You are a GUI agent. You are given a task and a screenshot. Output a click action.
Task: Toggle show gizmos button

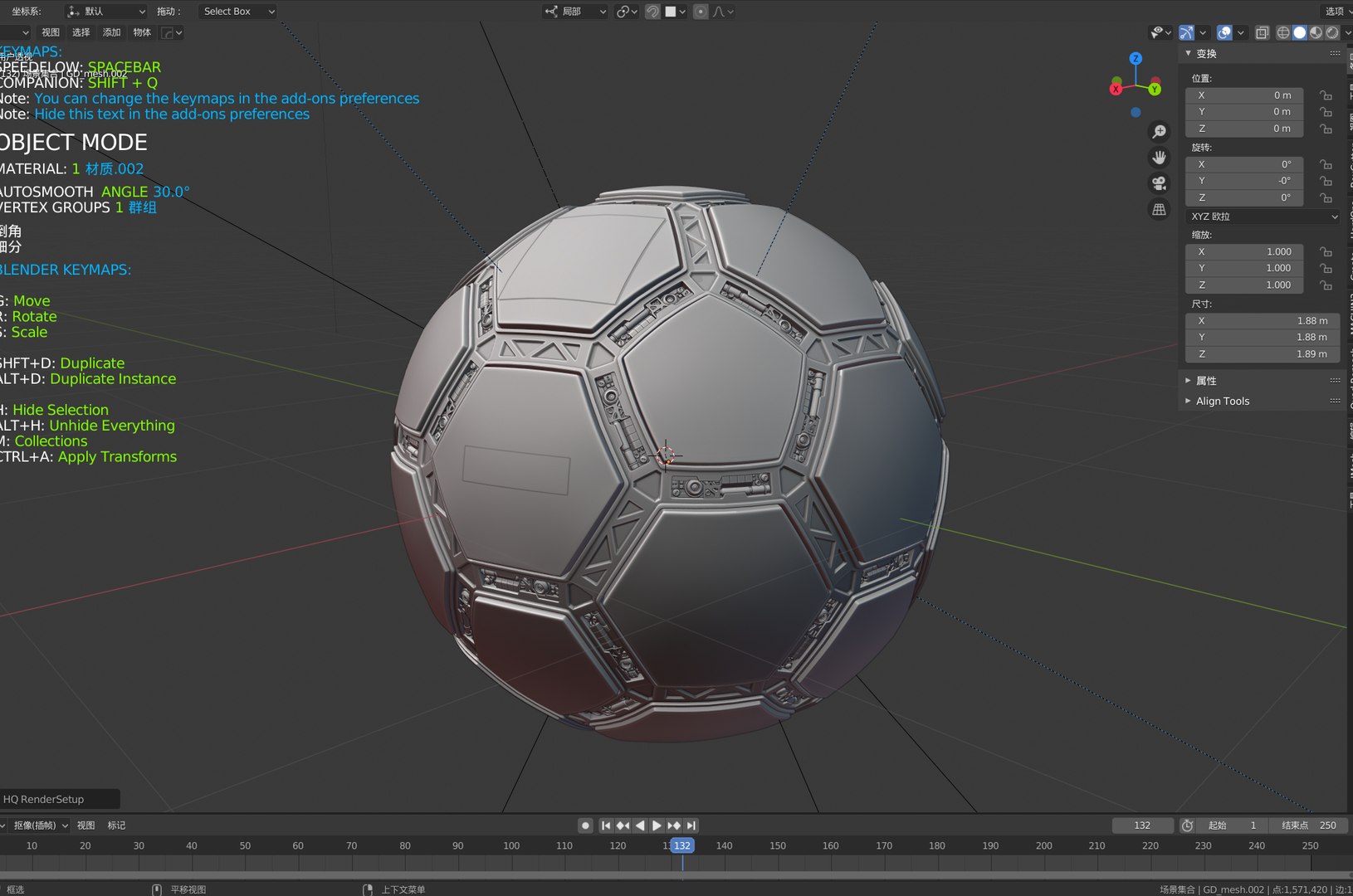pyautogui.click(x=1186, y=32)
